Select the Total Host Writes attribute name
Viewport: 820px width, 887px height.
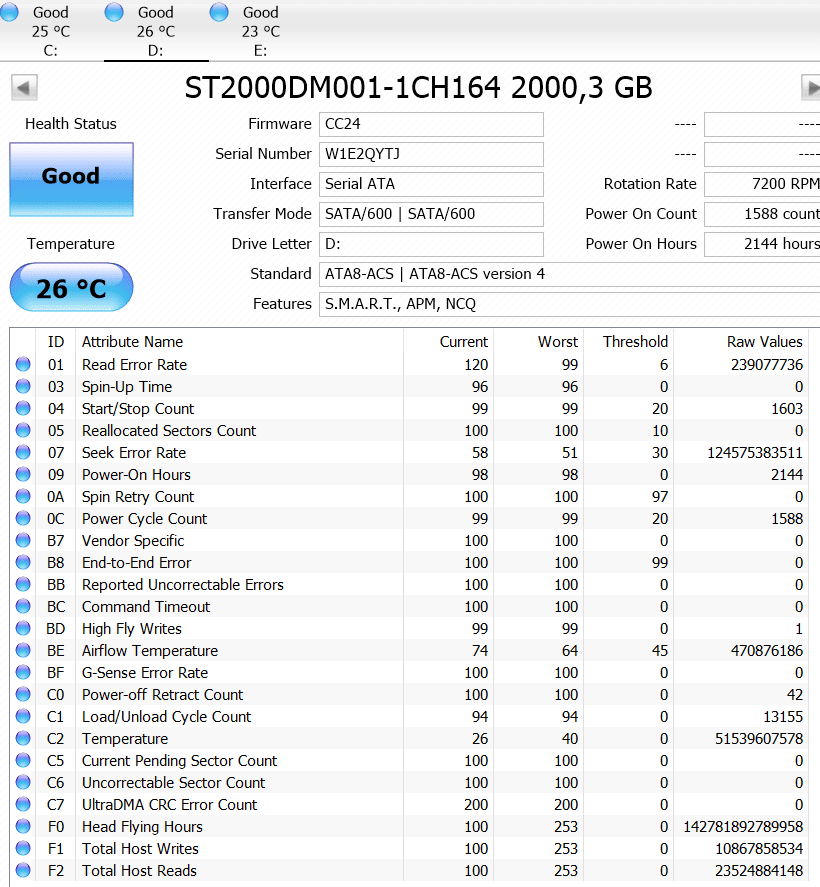140,849
